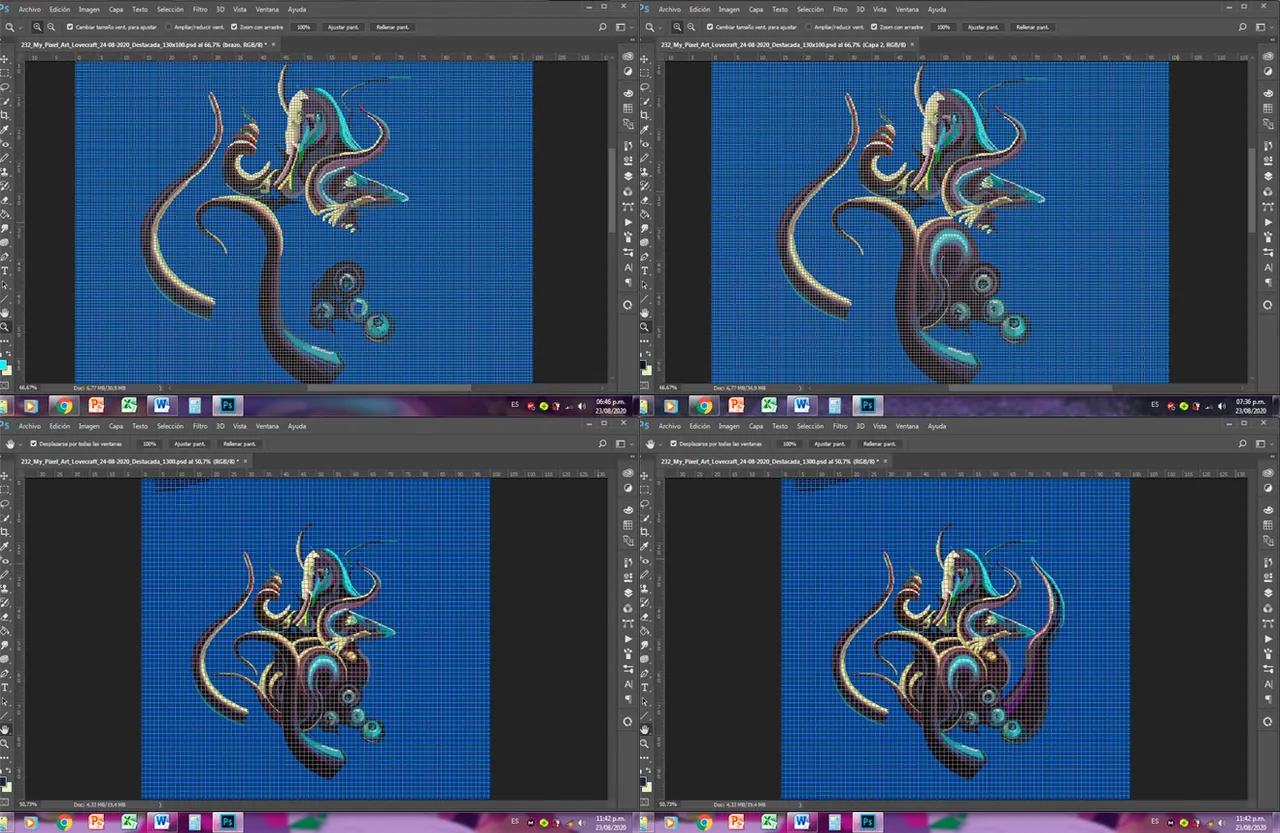Viewport: 1280px width, 833px height.
Task: Open the Ventana menu in the top-right window
Action: tap(907, 9)
